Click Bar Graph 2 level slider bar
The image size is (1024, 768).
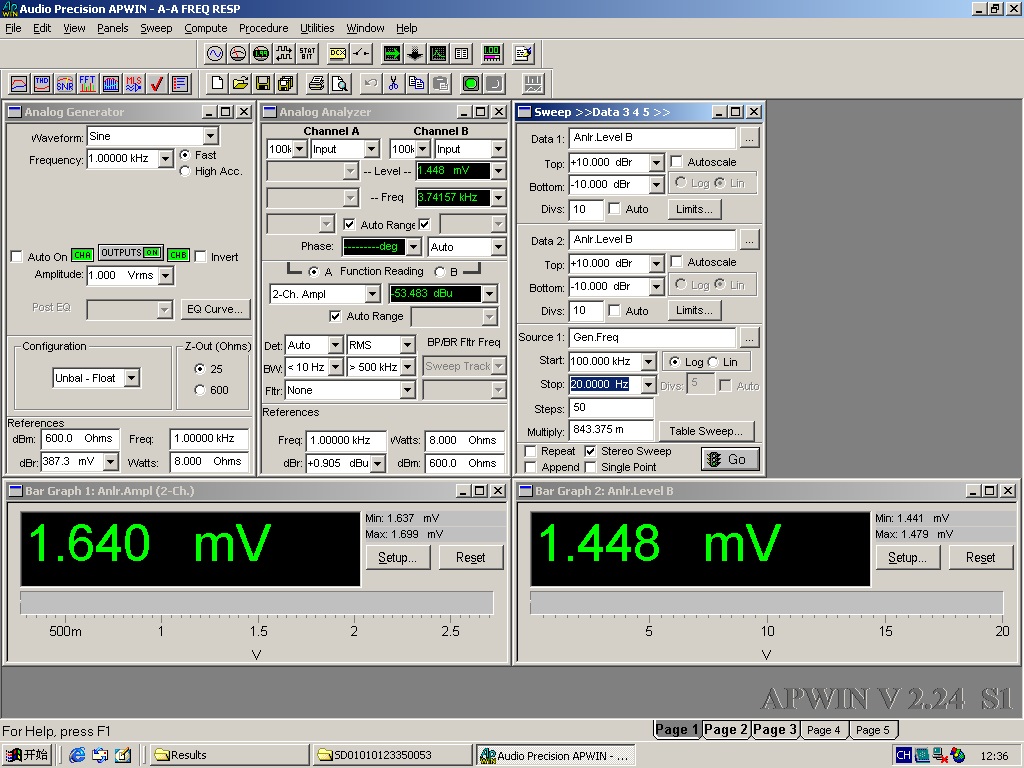[x=767, y=603]
